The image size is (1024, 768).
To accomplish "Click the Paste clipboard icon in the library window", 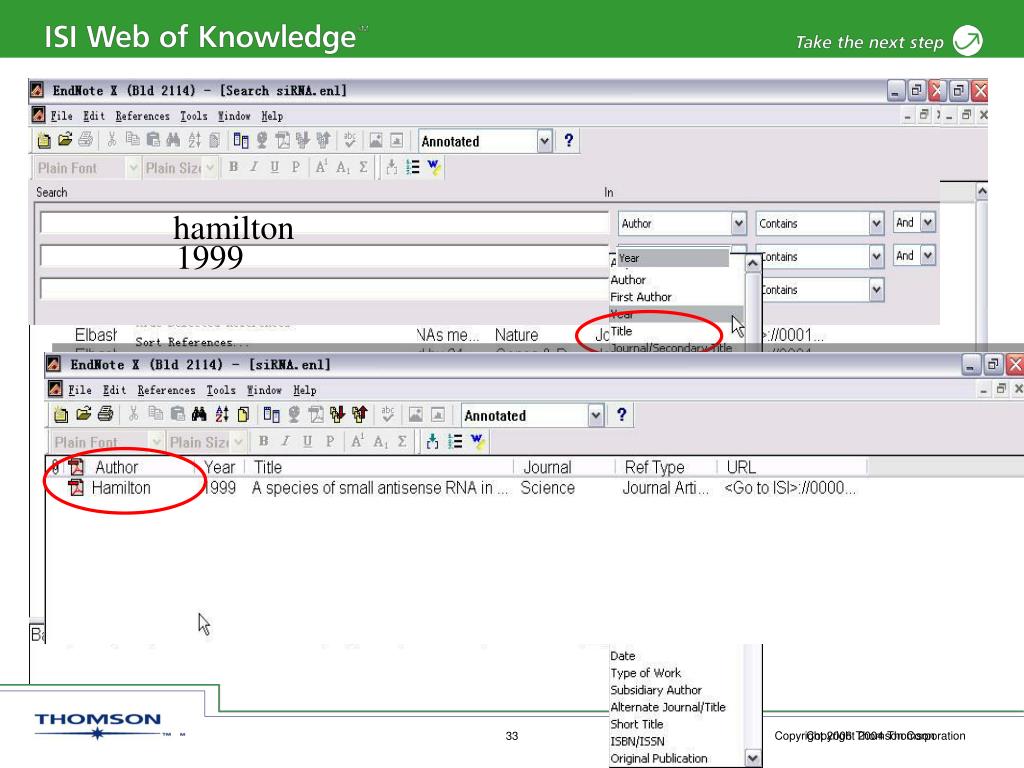I will [x=178, y=415].
